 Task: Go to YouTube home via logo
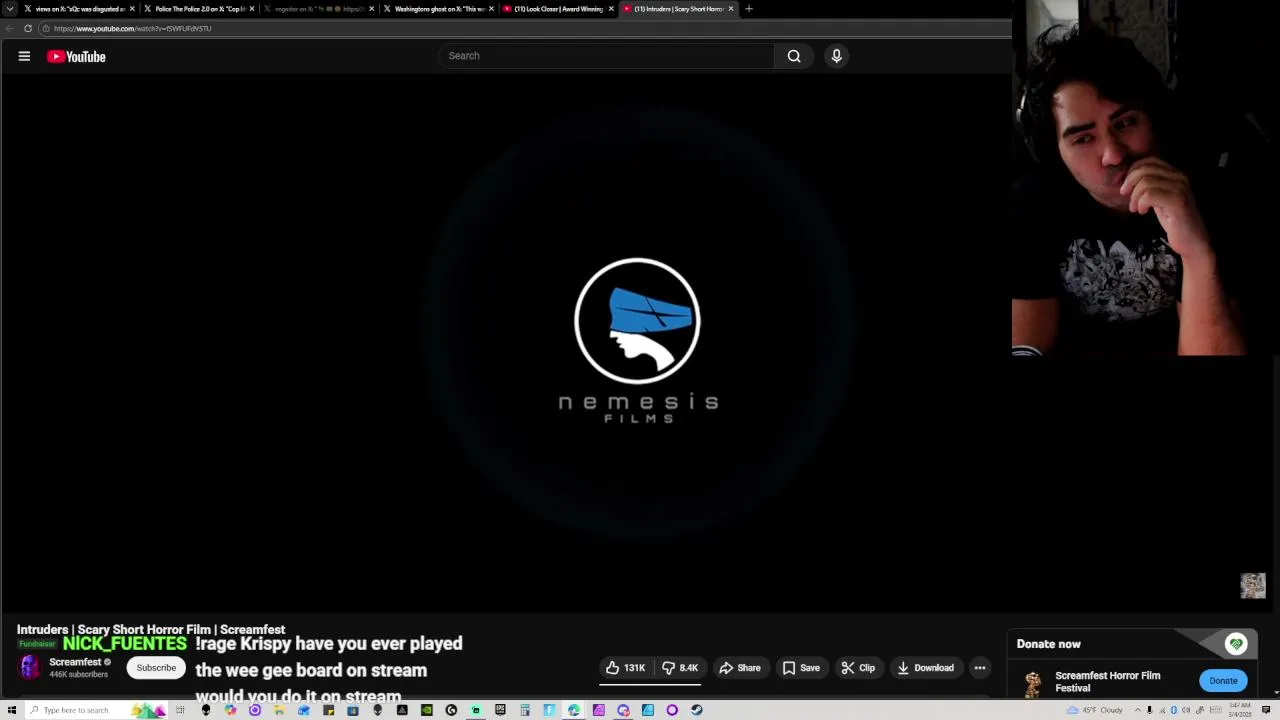click(x=76, y=57)
